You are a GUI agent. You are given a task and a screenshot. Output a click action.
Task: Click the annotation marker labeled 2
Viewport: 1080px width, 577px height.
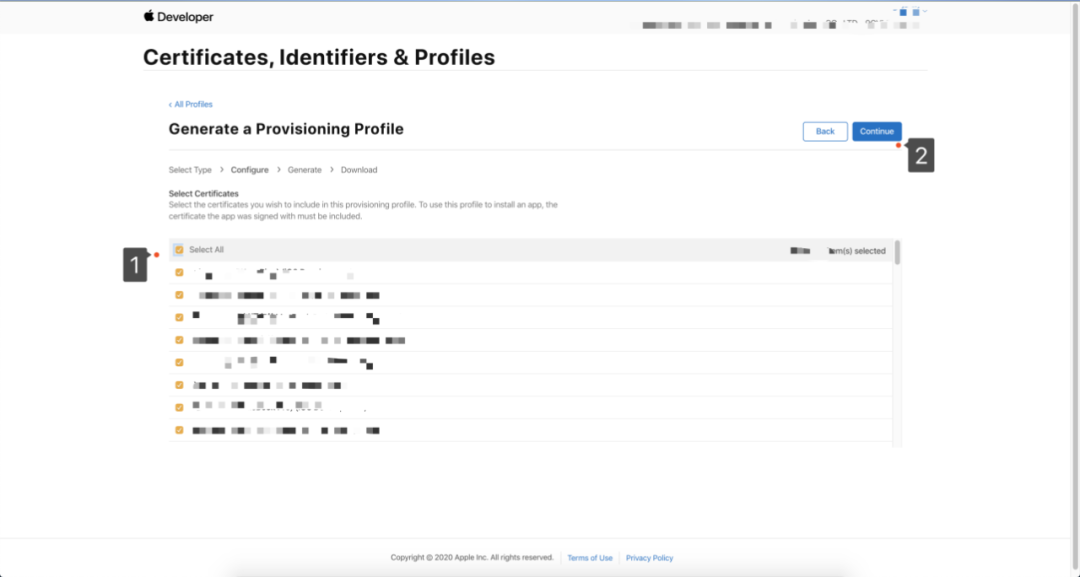pyautogui.click(x=921, y=157)
